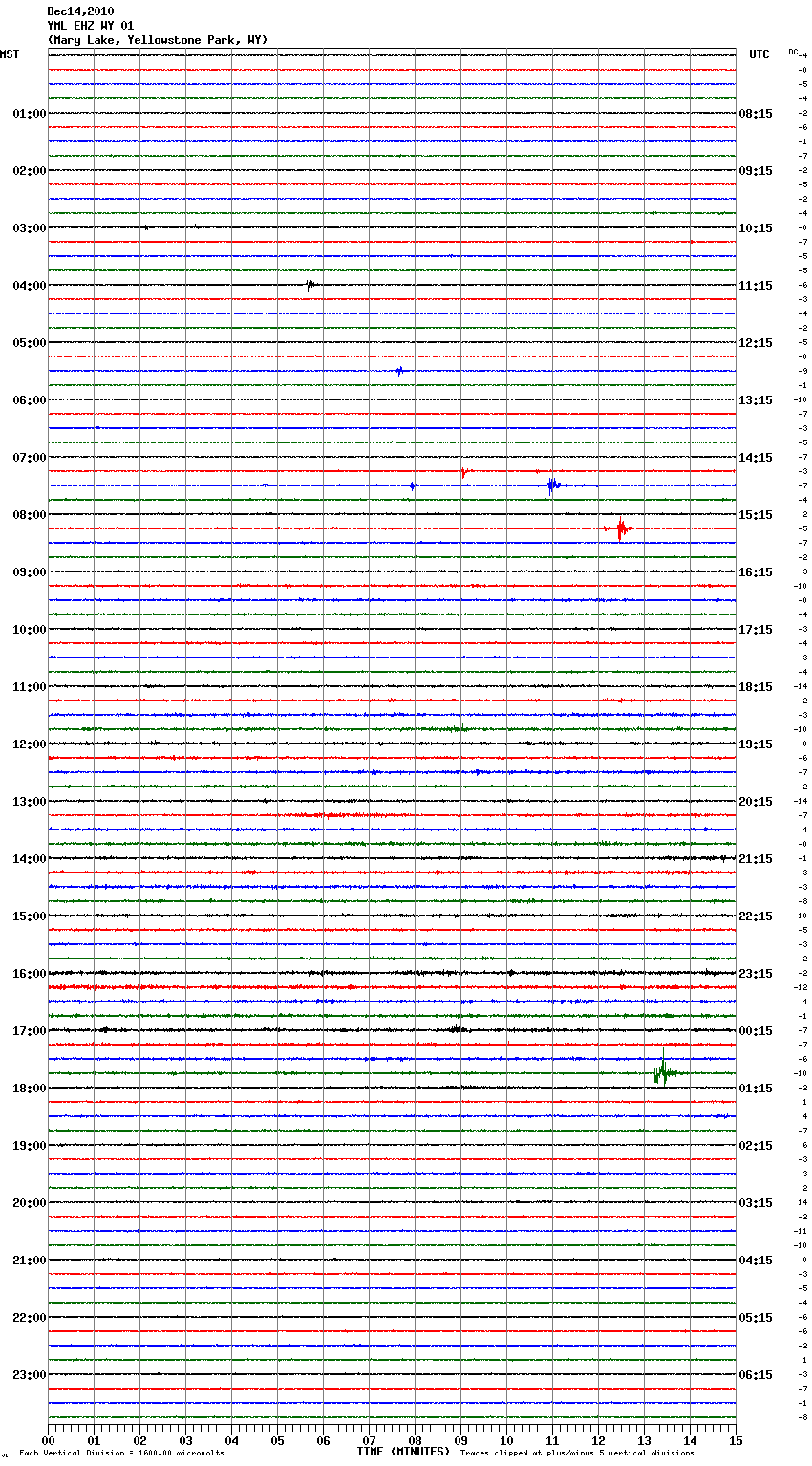Image resolution: width=812 pixels, height=1466 pixels.
Task: Select the 04:00 MST time label
Action: pos(29,286)
